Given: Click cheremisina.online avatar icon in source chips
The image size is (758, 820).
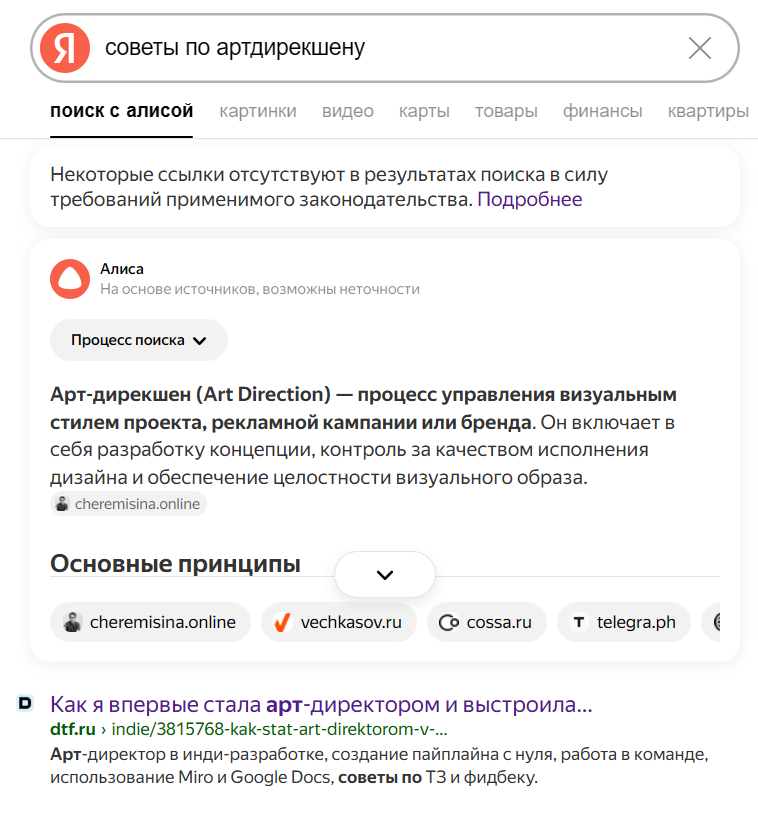Looking at the screenshot, I should coord(71,622).
